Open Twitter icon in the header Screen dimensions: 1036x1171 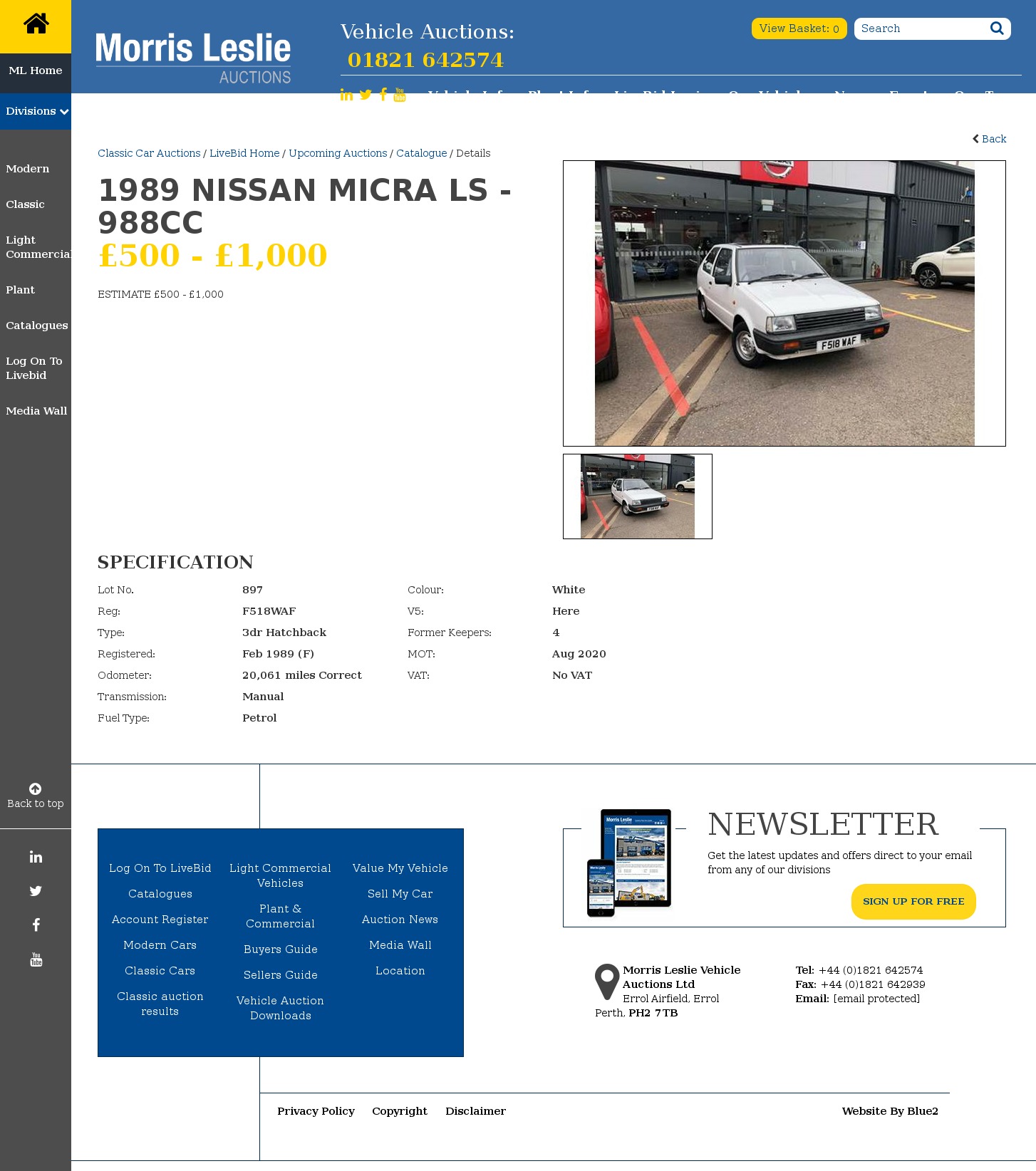point(366,95)
